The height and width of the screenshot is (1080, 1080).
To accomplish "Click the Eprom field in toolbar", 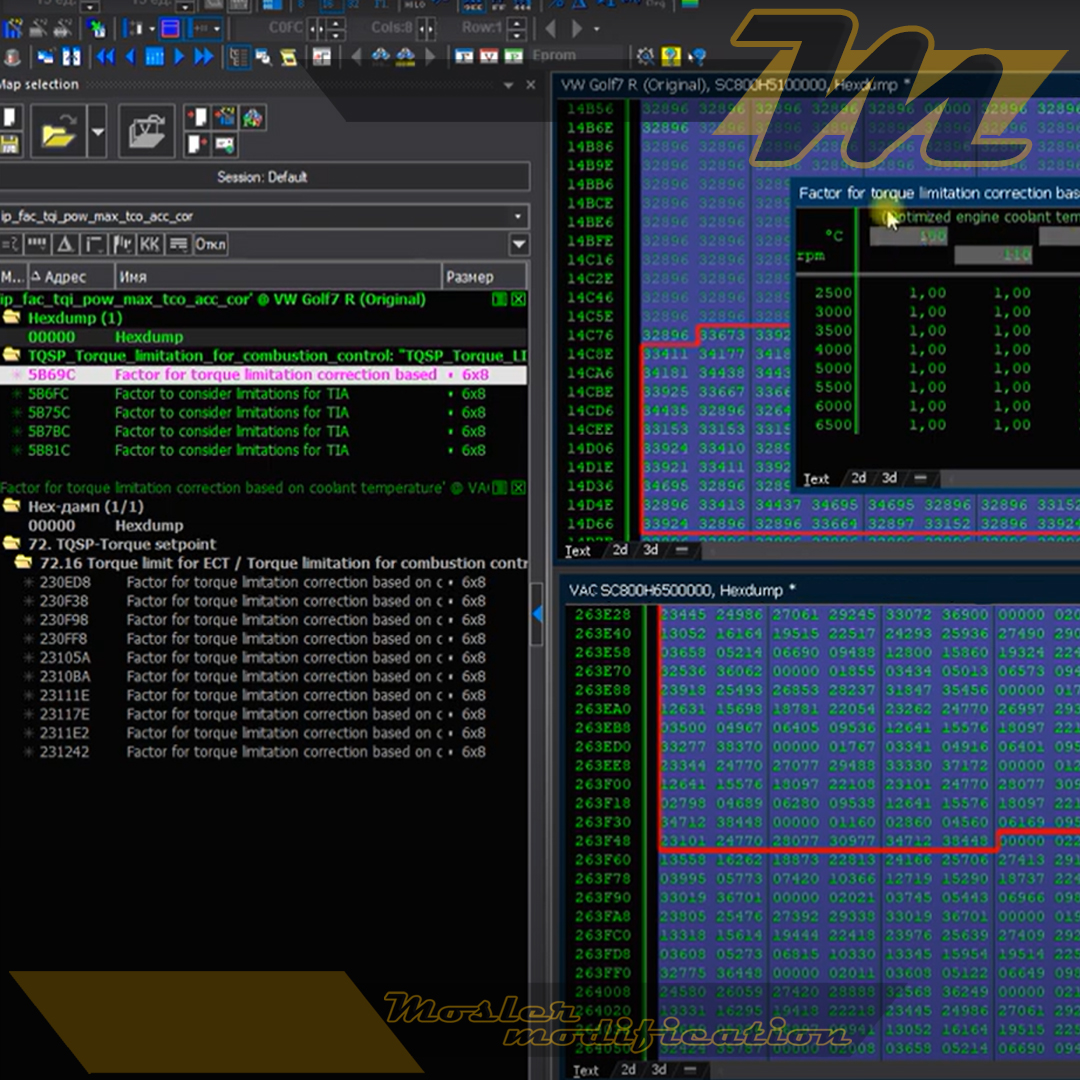I will tap(577, 55).
